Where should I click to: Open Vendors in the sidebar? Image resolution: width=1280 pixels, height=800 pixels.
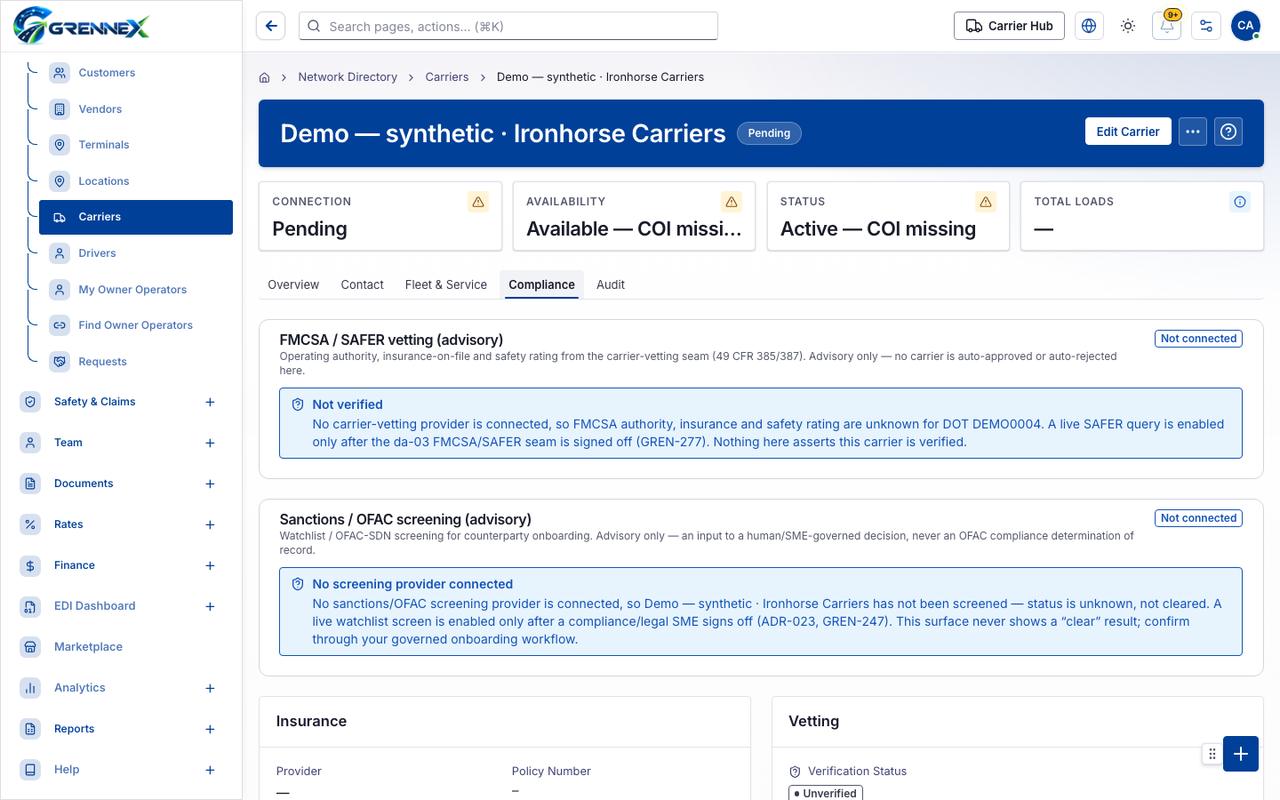tap(136, 109)
